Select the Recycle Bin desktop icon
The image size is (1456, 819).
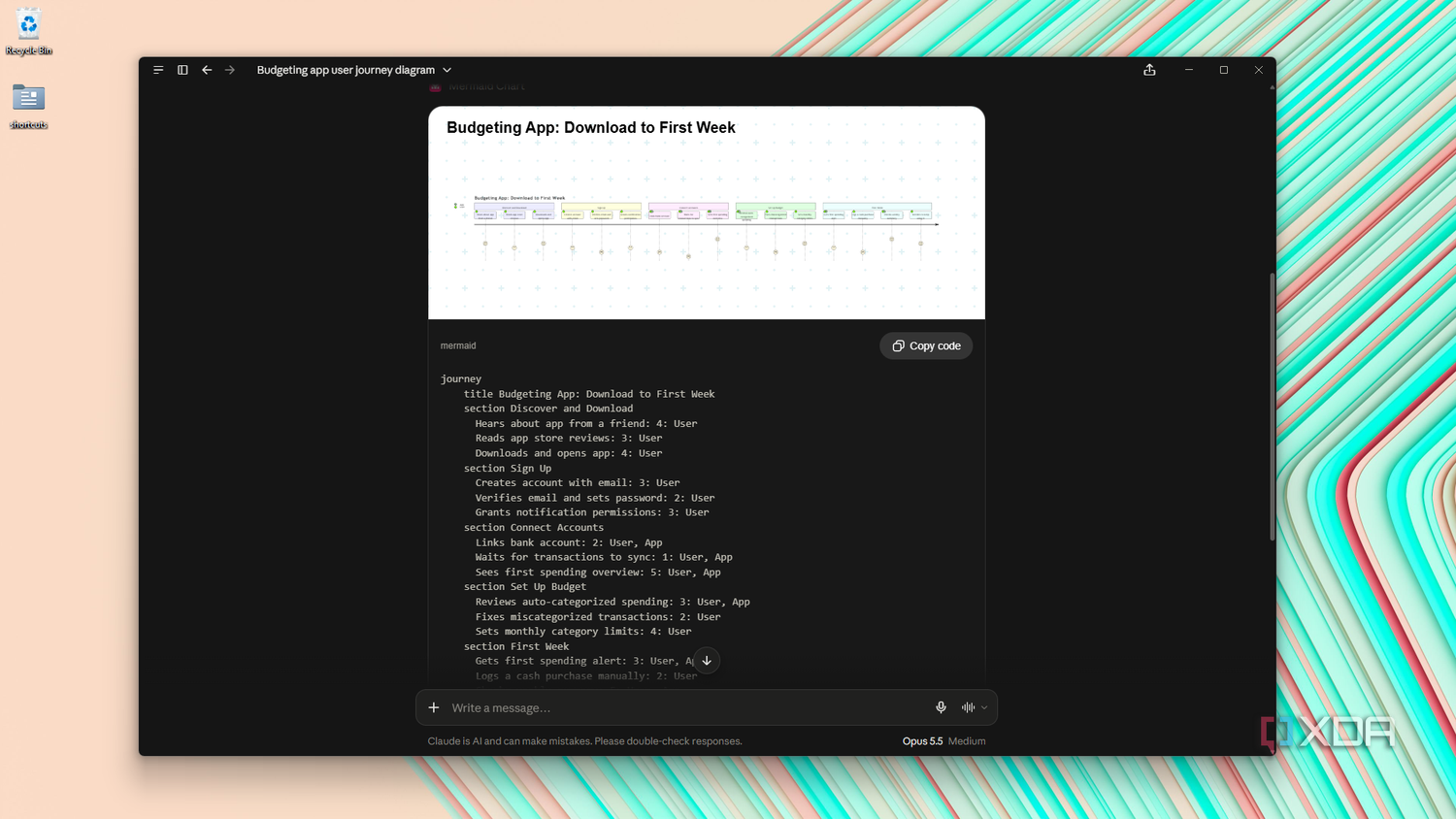click(28, 32)
